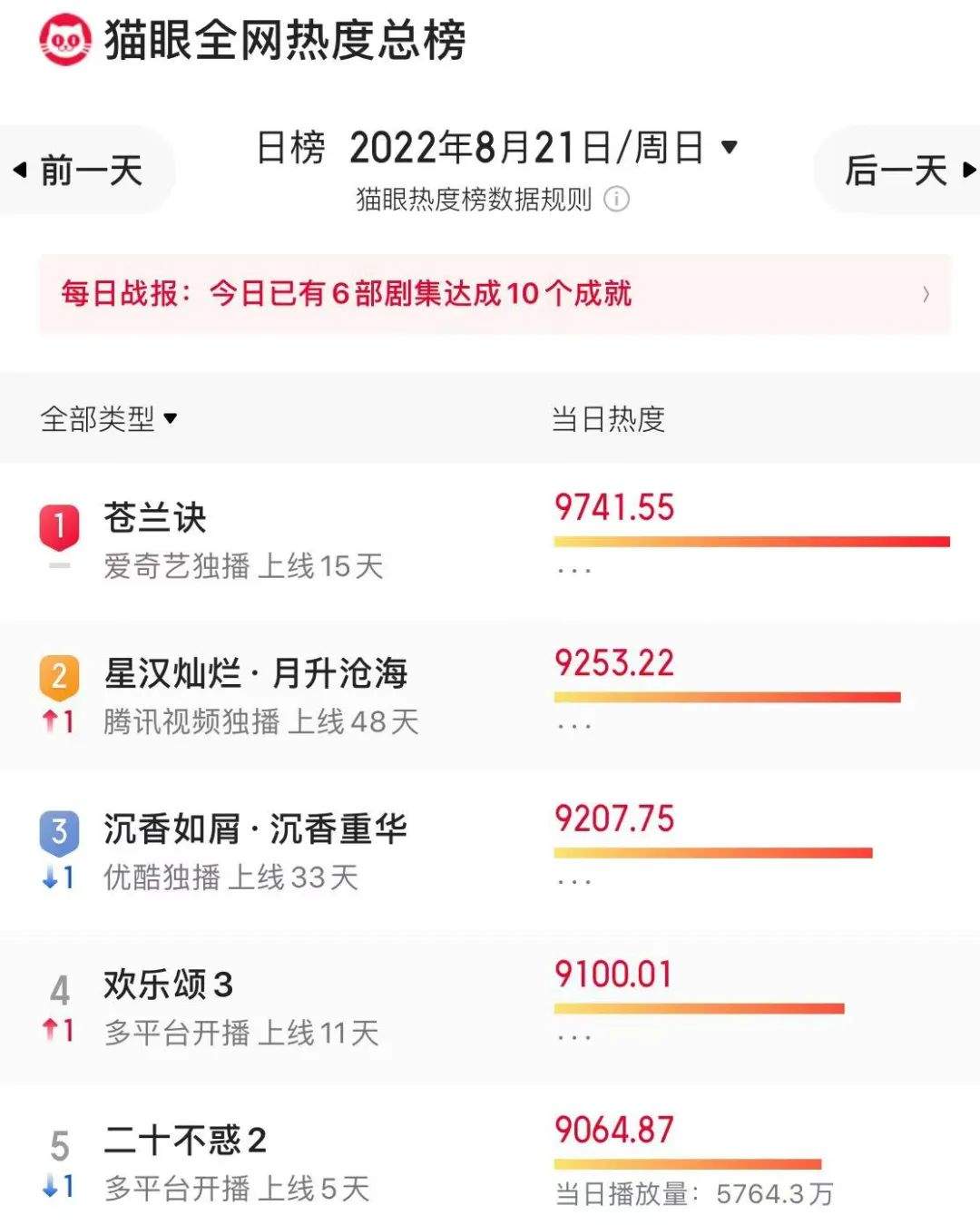Go to previous day with 前一天

coord(80,170)
